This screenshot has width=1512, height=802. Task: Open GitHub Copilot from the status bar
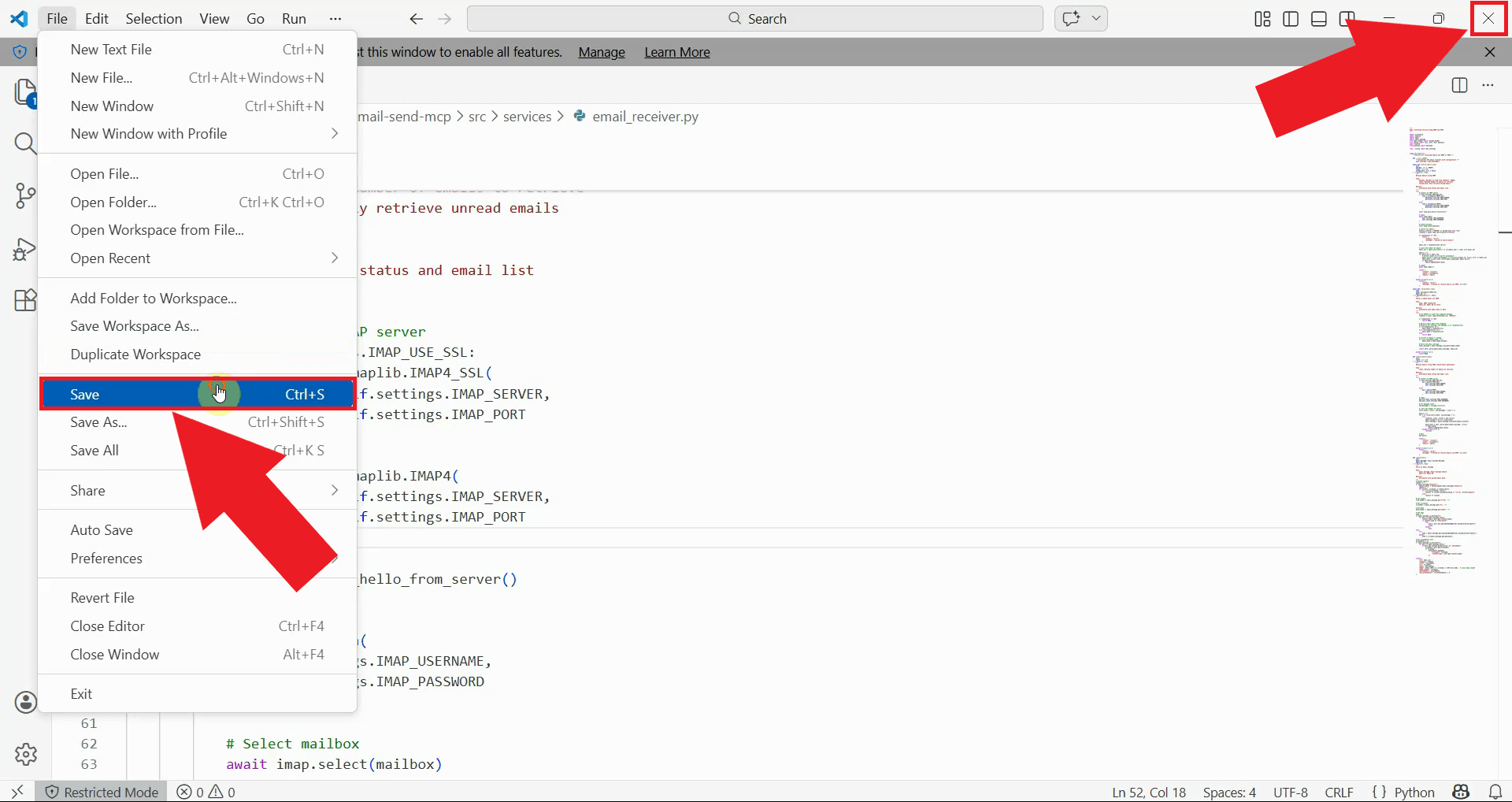(x=1462, y=792)
